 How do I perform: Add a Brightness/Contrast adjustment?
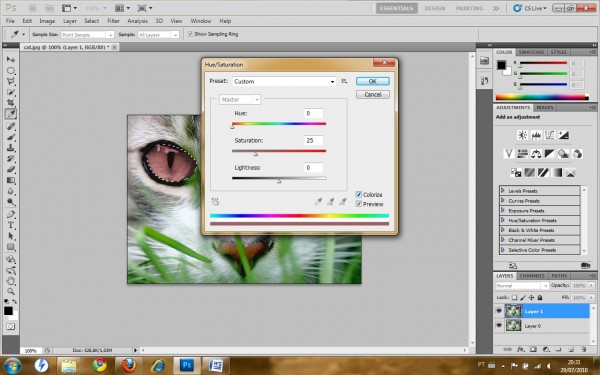(x=522, y=135)
